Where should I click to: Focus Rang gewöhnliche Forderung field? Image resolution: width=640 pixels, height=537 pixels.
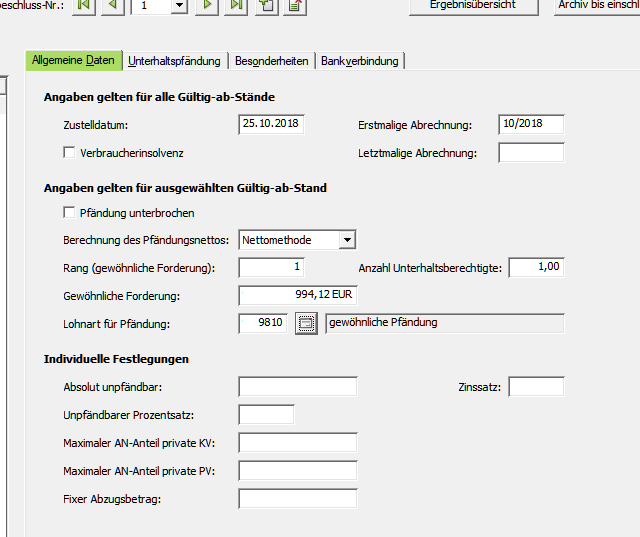[x=271, y=267]
